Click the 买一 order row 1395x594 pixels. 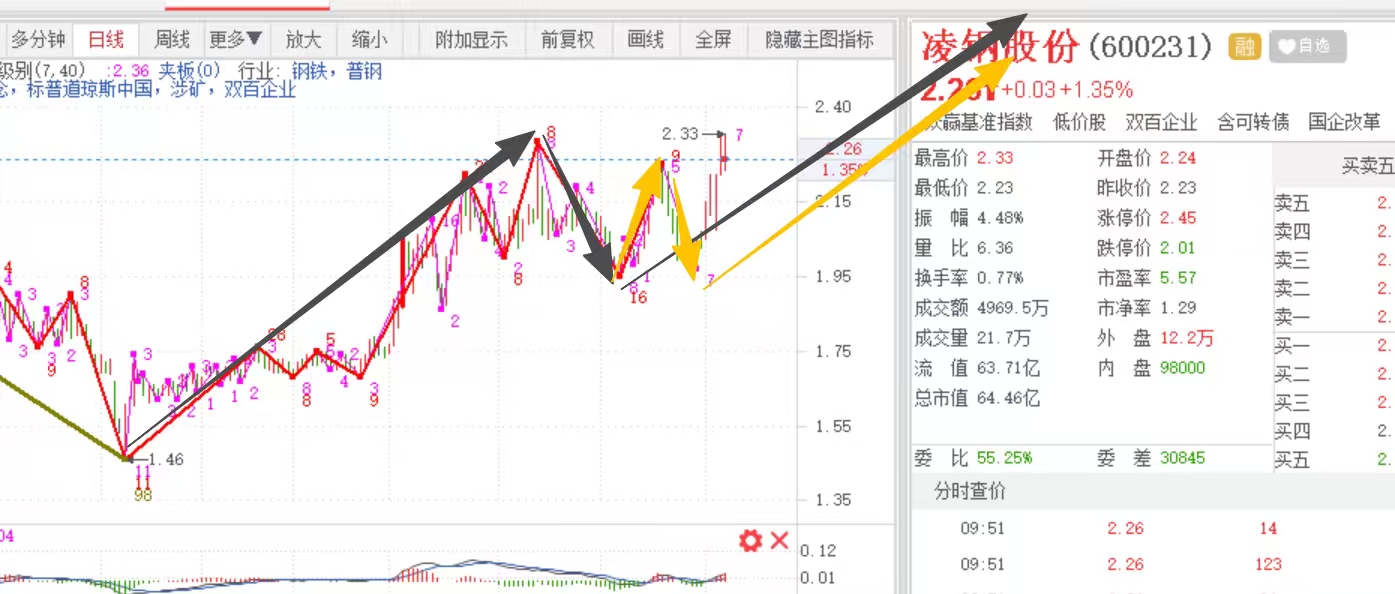coord(1334,347)
